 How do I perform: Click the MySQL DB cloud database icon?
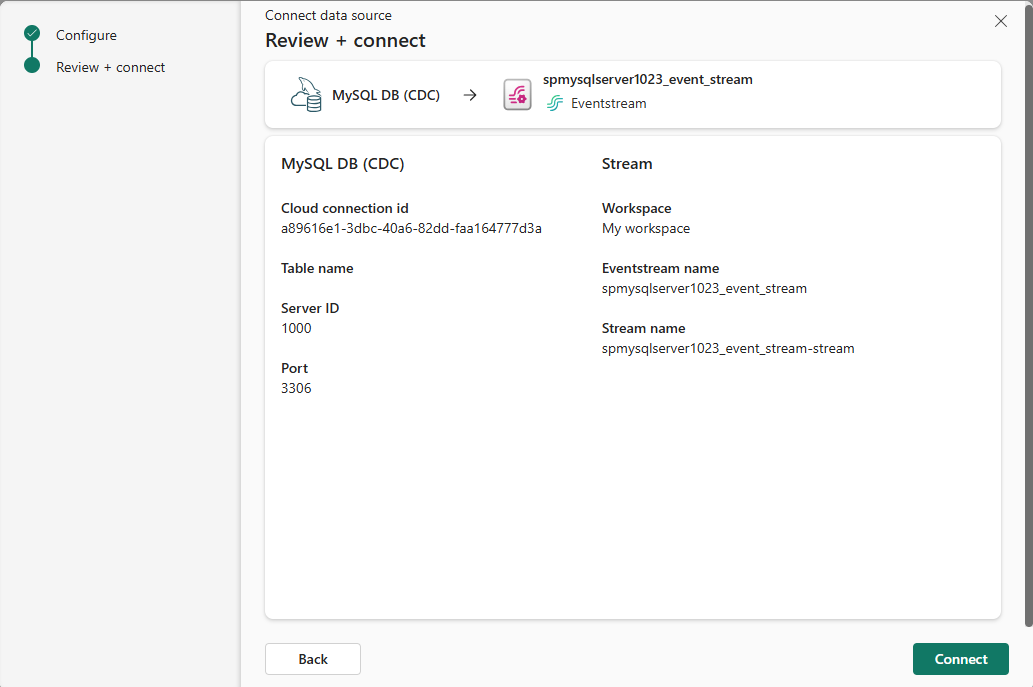[304, 95]
